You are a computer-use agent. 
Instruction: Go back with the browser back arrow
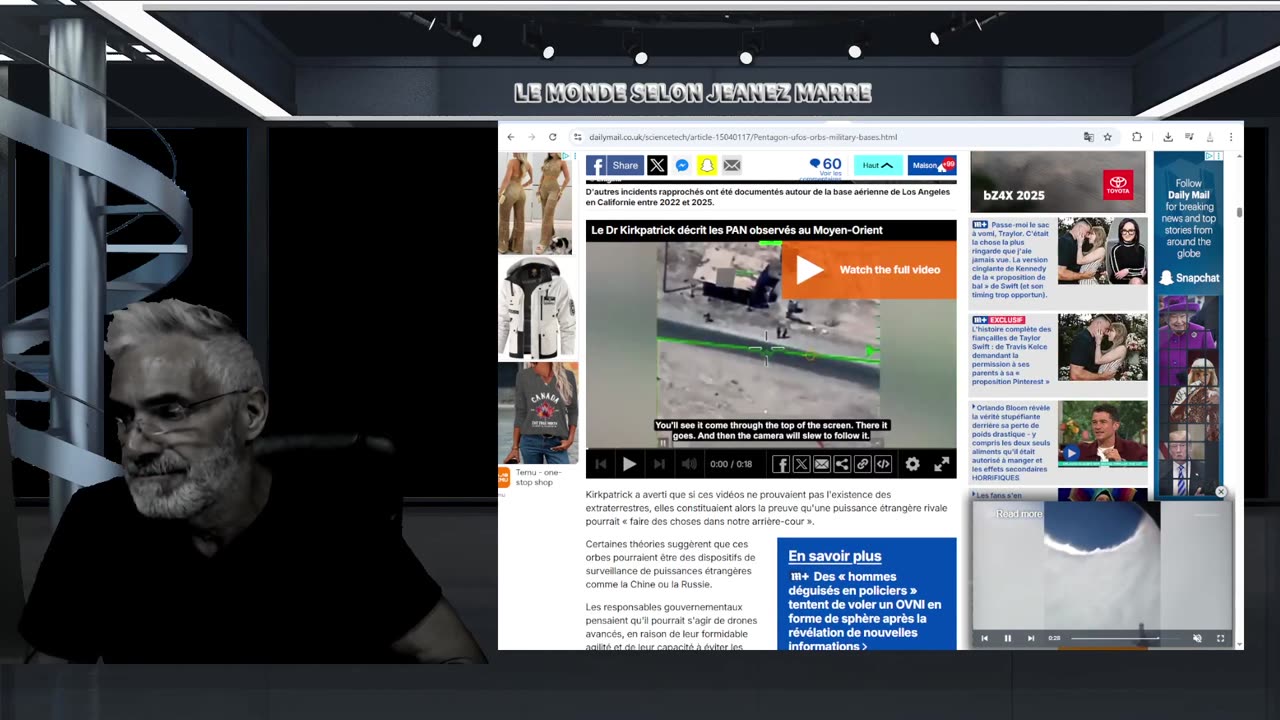(511, 137)
